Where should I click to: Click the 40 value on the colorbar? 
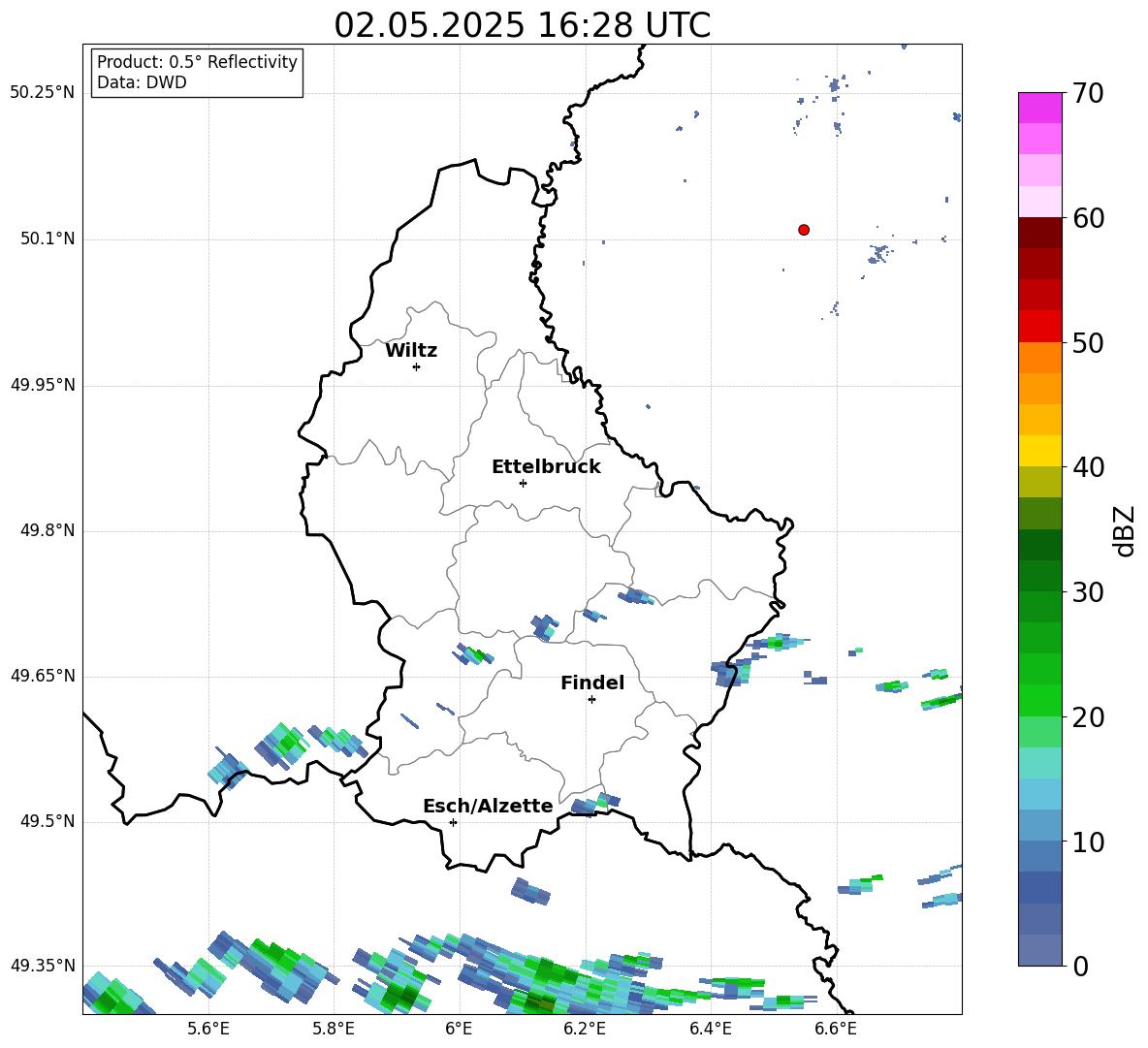1088,467
